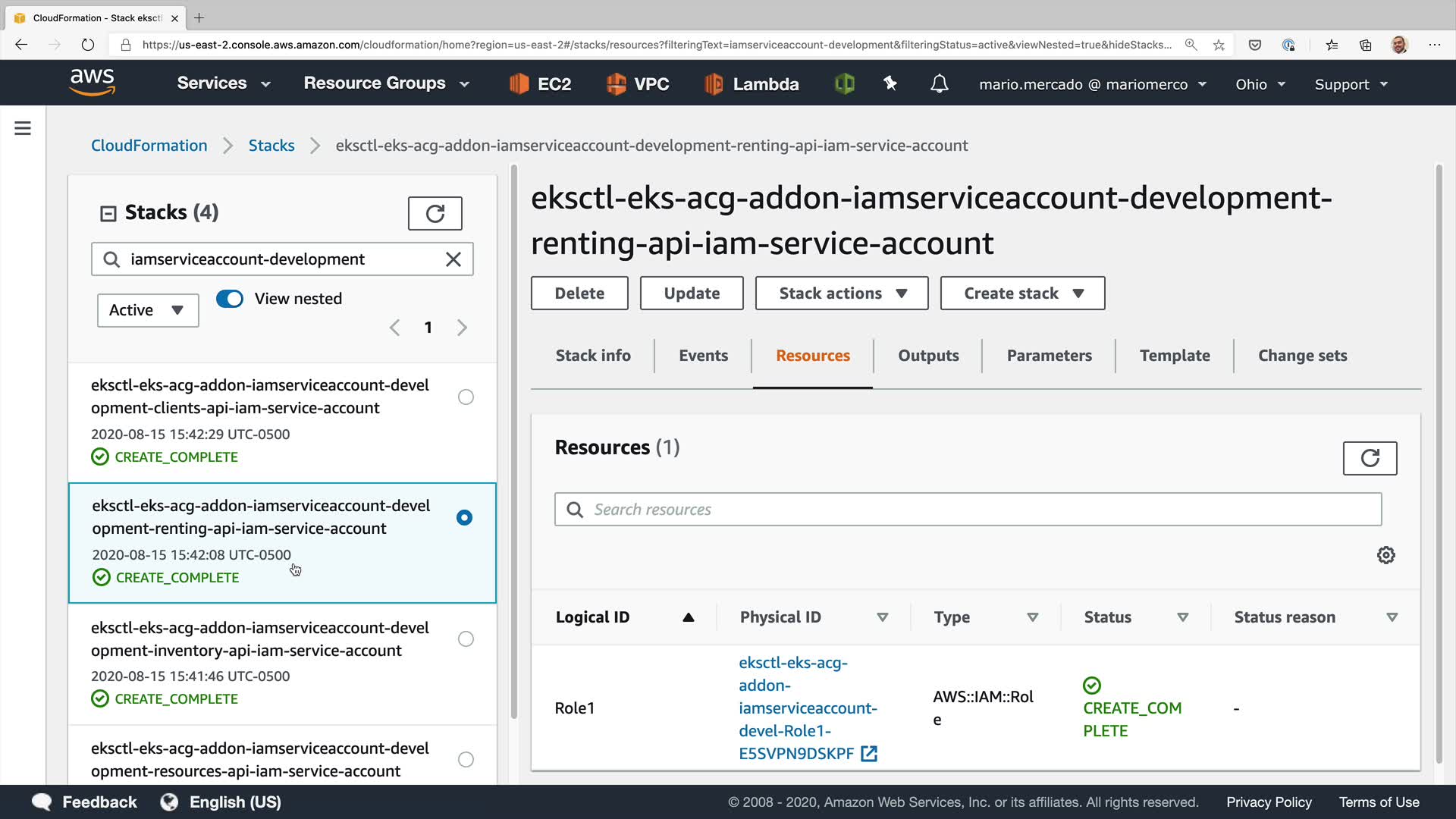Image resolution: width=1456 pixels, height=819 pixels.
Task: Open the Active status filter dropdown
Action: tap(148, 310)
